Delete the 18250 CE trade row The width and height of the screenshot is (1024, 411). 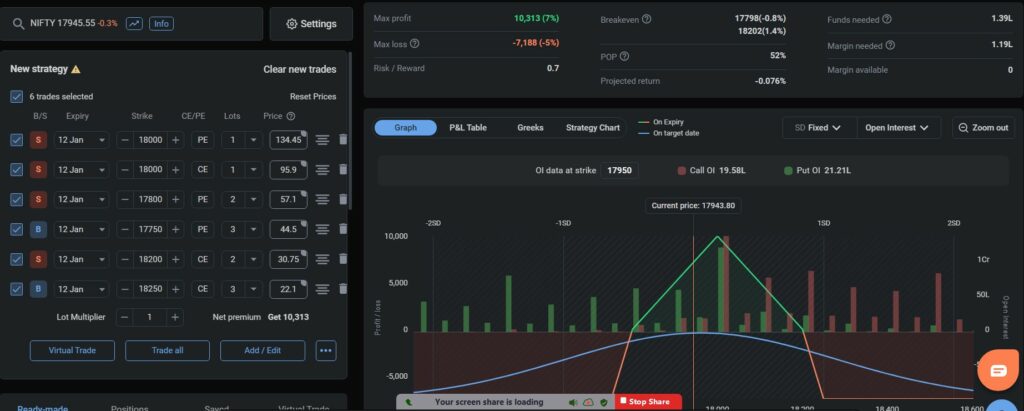point(343,289)
